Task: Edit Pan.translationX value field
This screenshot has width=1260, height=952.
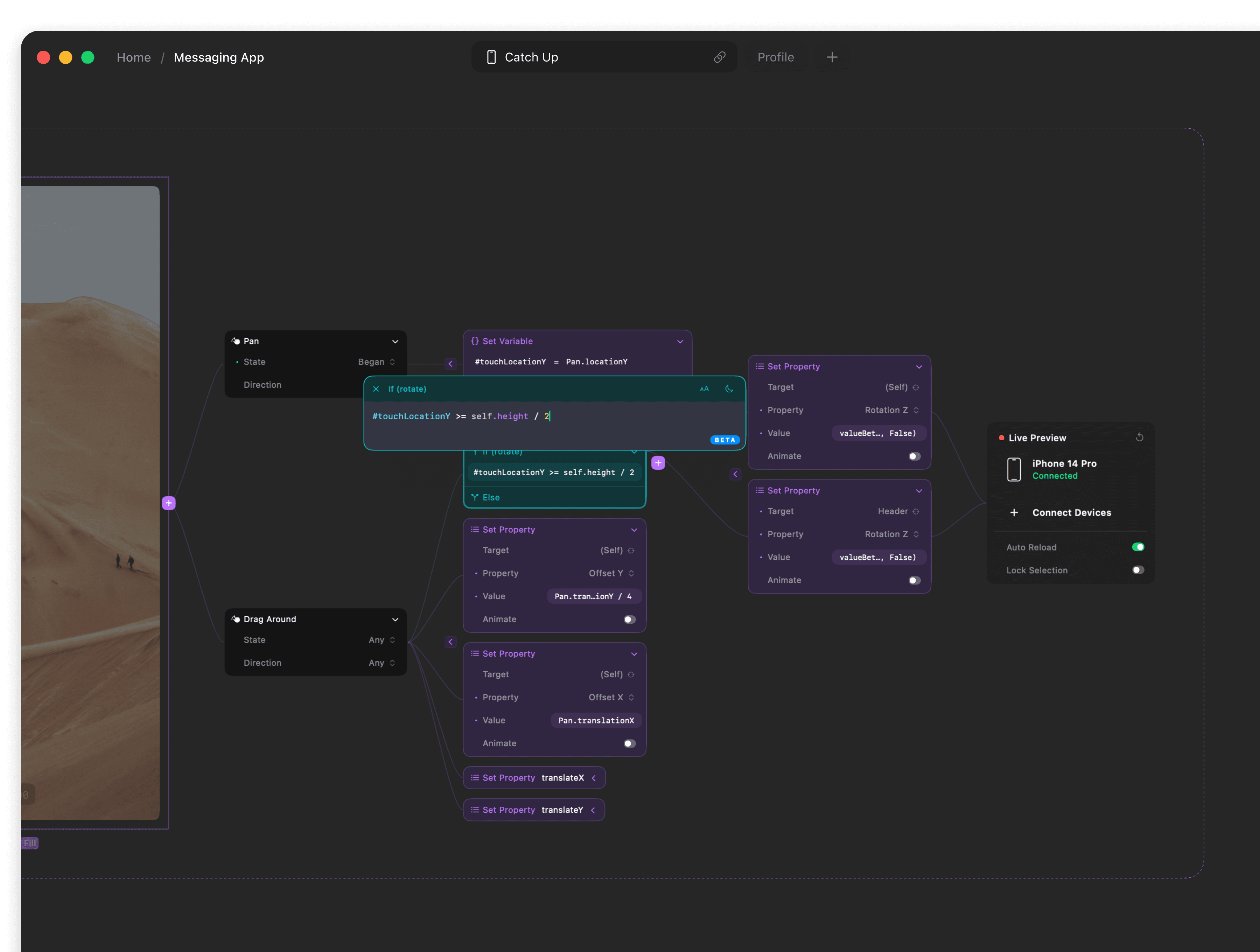Action: 596,720
